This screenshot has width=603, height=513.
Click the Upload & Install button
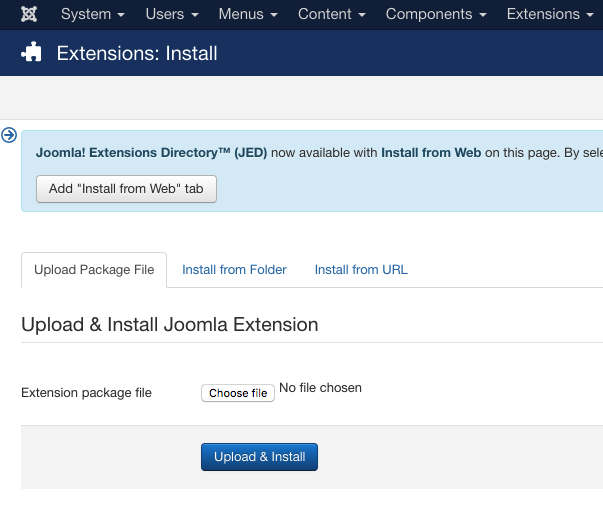(x=260, y=457)
